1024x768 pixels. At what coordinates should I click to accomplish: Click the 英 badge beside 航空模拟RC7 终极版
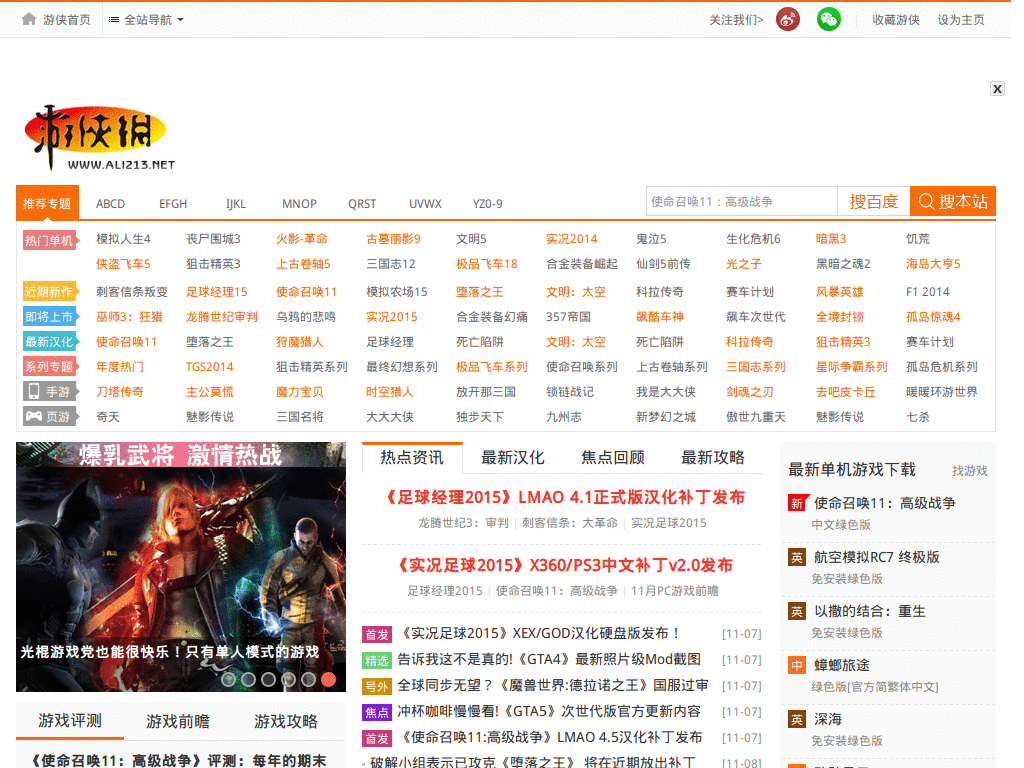(x=797, y=557)
